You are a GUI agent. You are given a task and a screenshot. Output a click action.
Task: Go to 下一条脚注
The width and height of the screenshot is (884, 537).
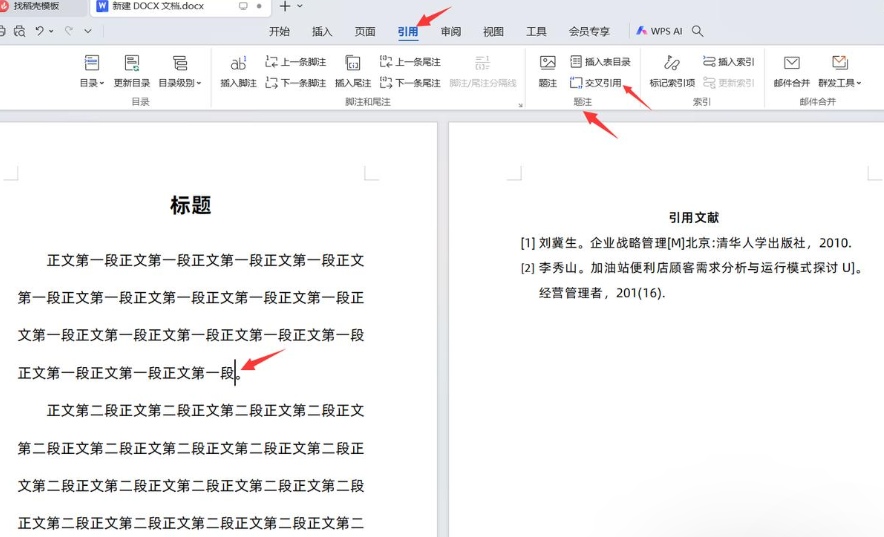coord(296,83)
